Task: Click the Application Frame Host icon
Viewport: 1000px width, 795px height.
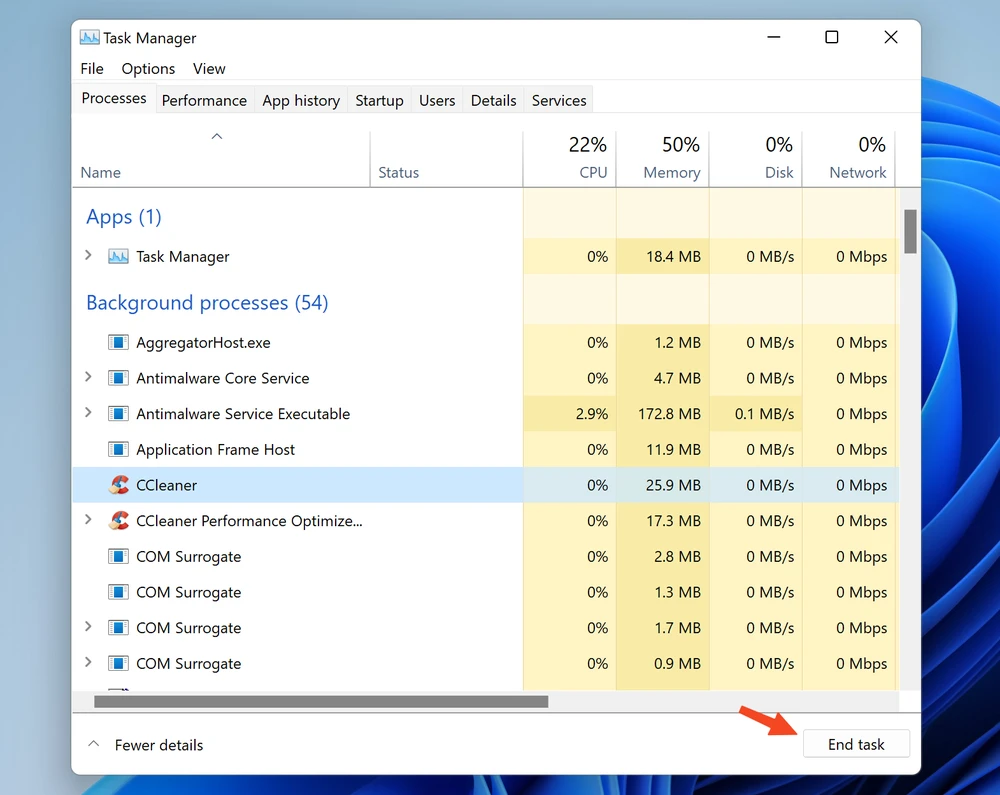Action: 119,450
